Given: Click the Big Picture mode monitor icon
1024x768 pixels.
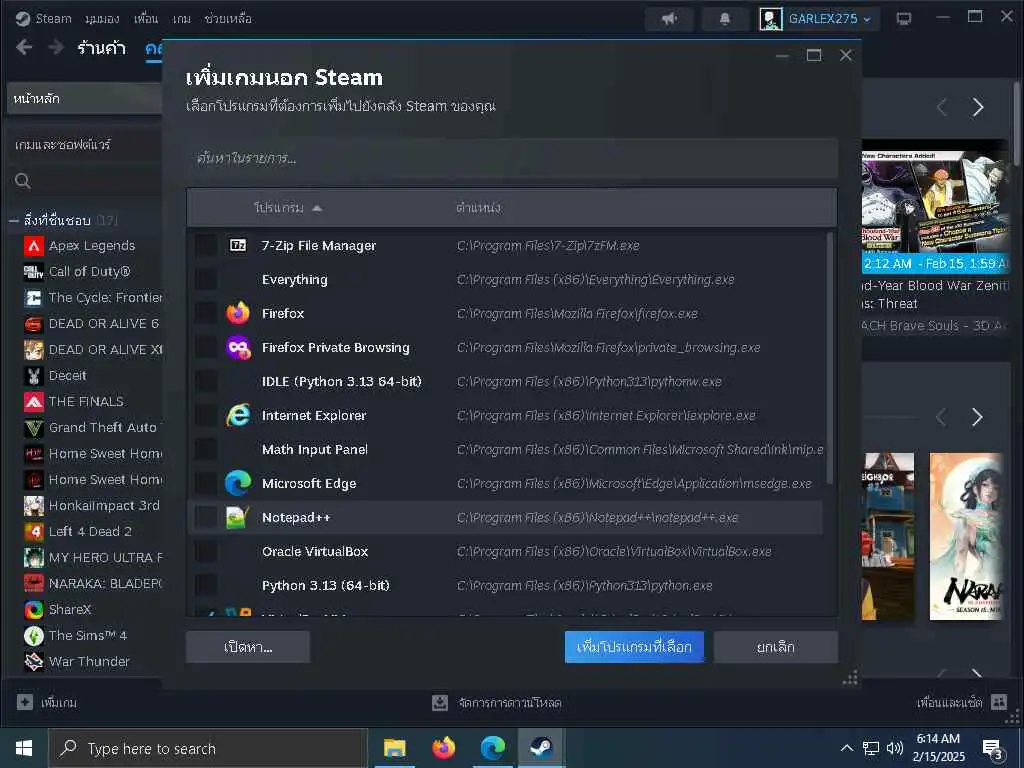Looking at the screenshot, I should coord(904,19).
